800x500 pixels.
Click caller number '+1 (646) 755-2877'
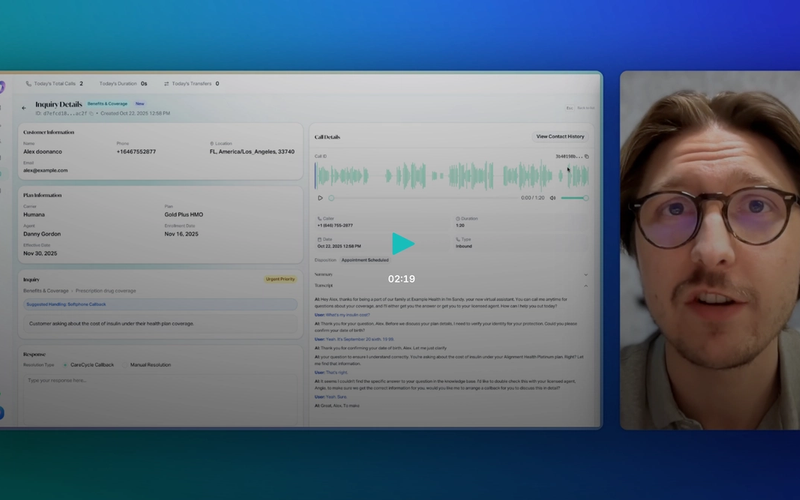[x=335, y=226]
